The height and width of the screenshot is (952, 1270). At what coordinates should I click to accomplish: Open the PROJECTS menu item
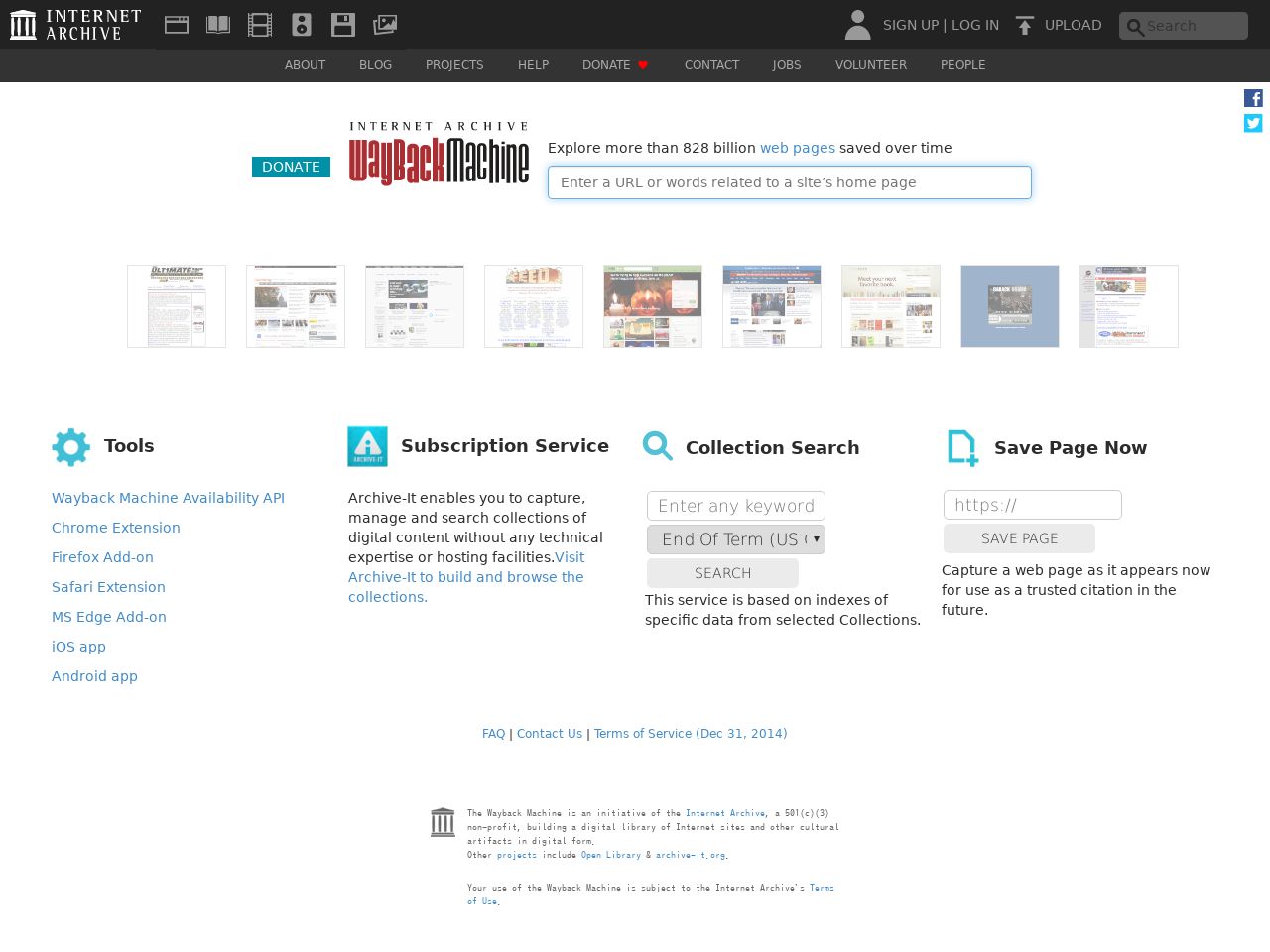(454, 65)
